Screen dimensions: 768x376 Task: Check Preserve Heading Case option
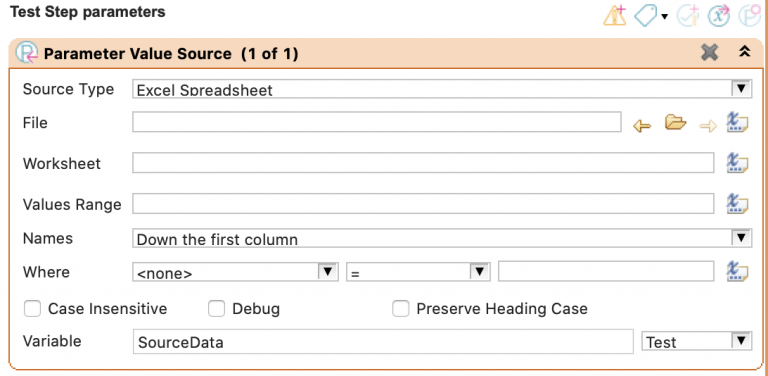(401, 309)
